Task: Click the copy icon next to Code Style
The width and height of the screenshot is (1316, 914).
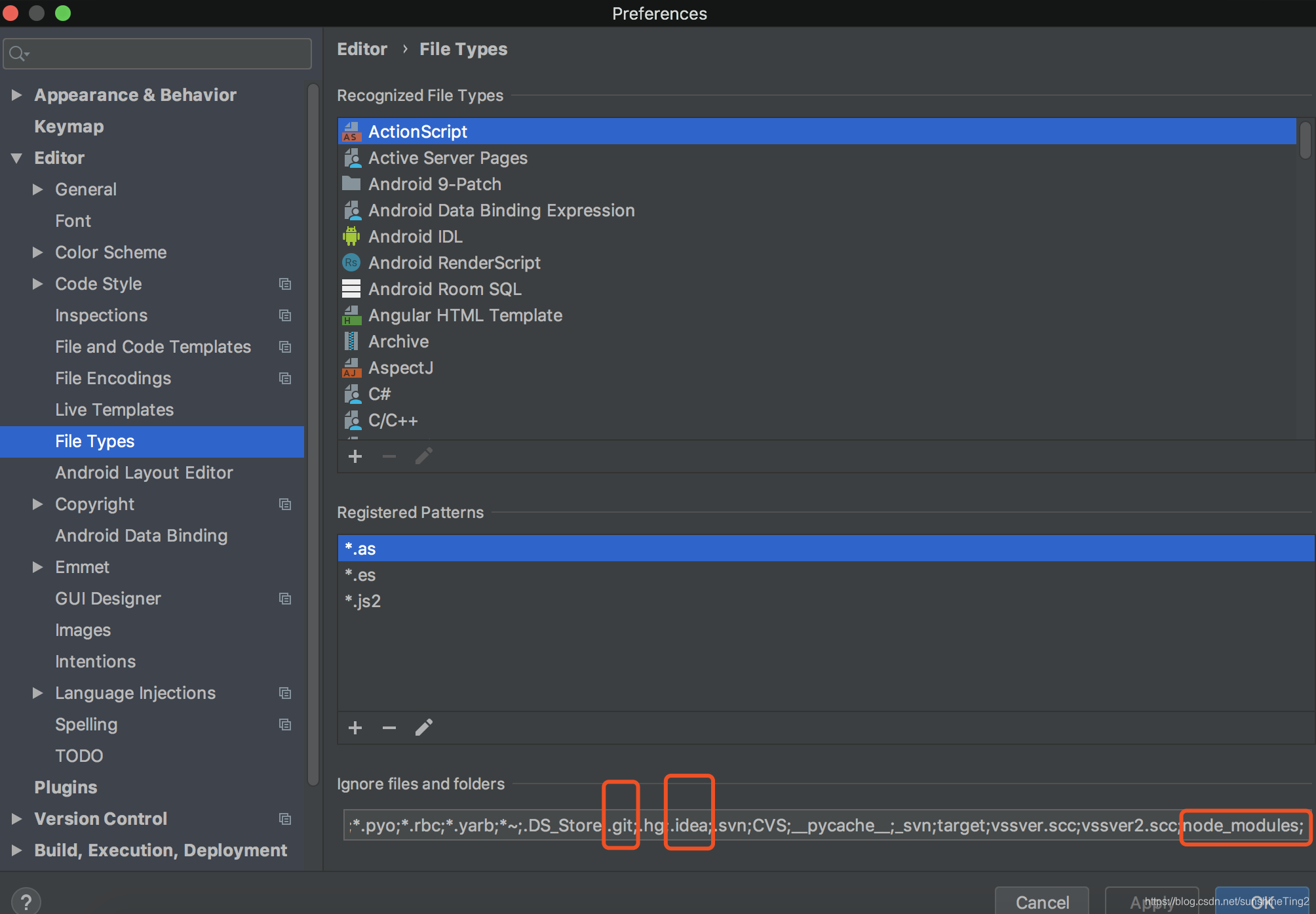Action: tap(285, 284)
